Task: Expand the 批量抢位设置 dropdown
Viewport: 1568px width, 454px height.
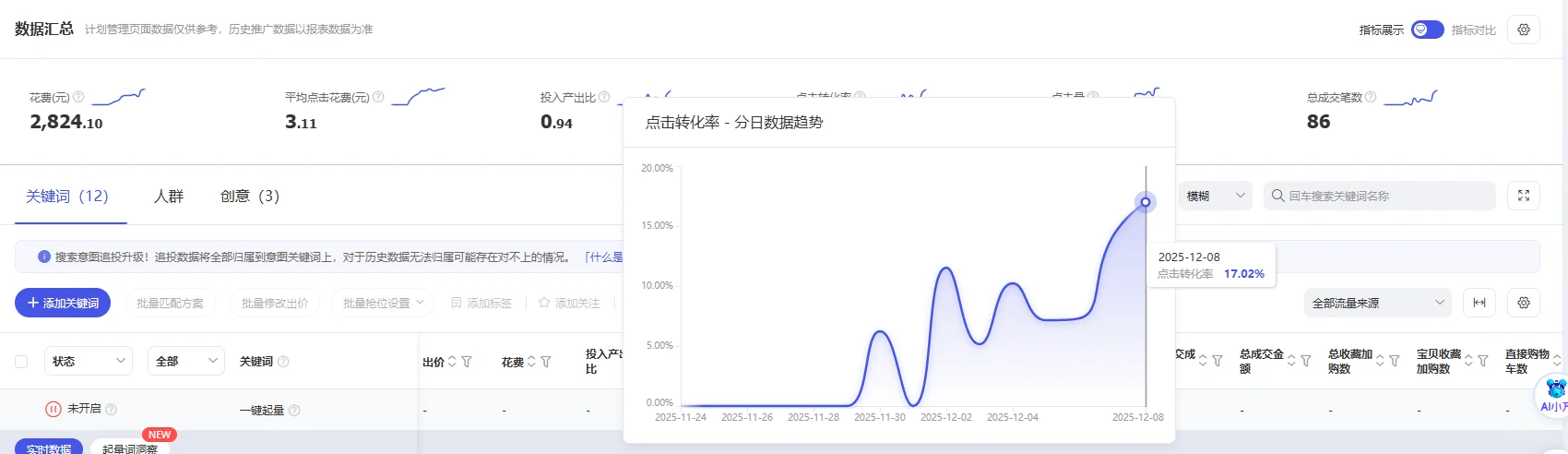Action: (383, 303)
